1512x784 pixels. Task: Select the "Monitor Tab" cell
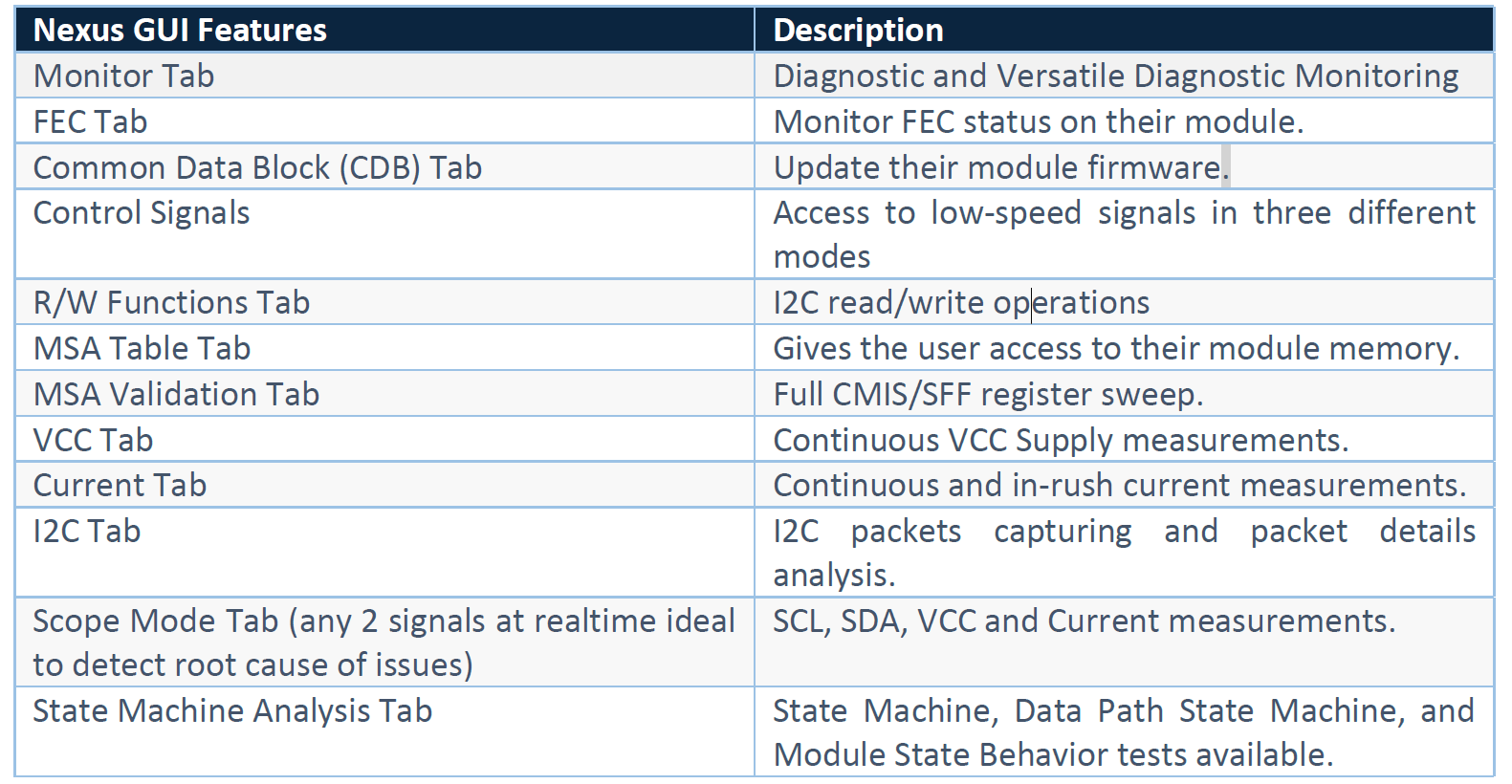[123, 76]
